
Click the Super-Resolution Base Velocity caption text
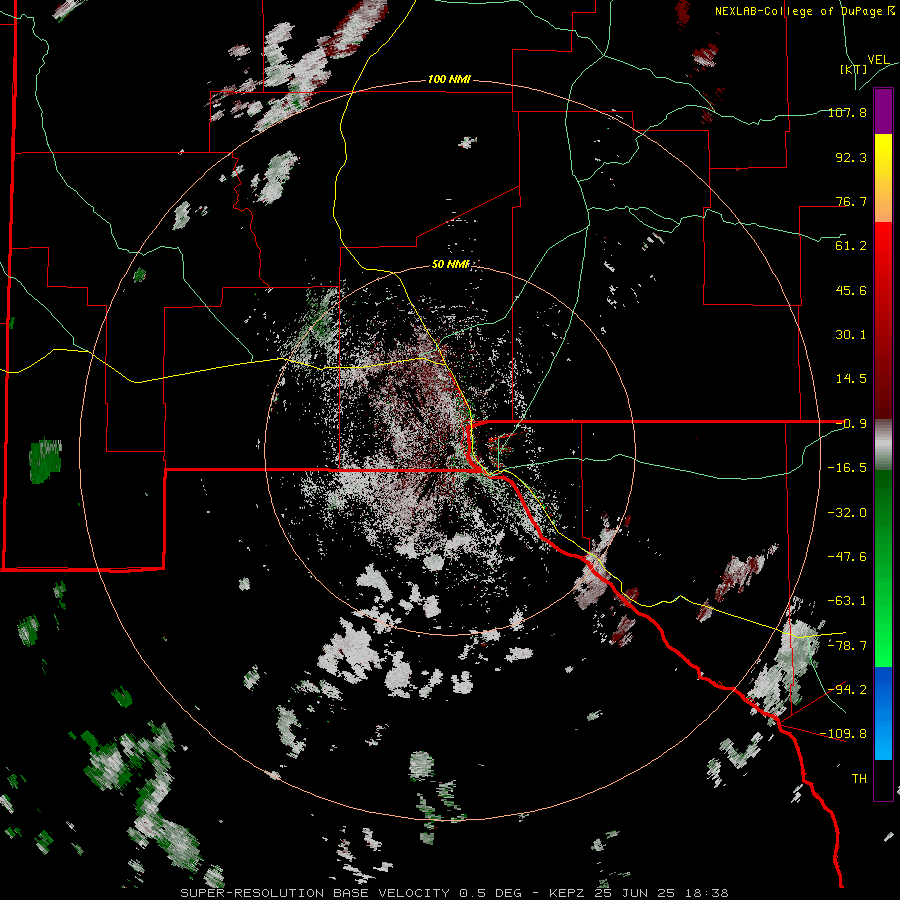coord(454,893)
